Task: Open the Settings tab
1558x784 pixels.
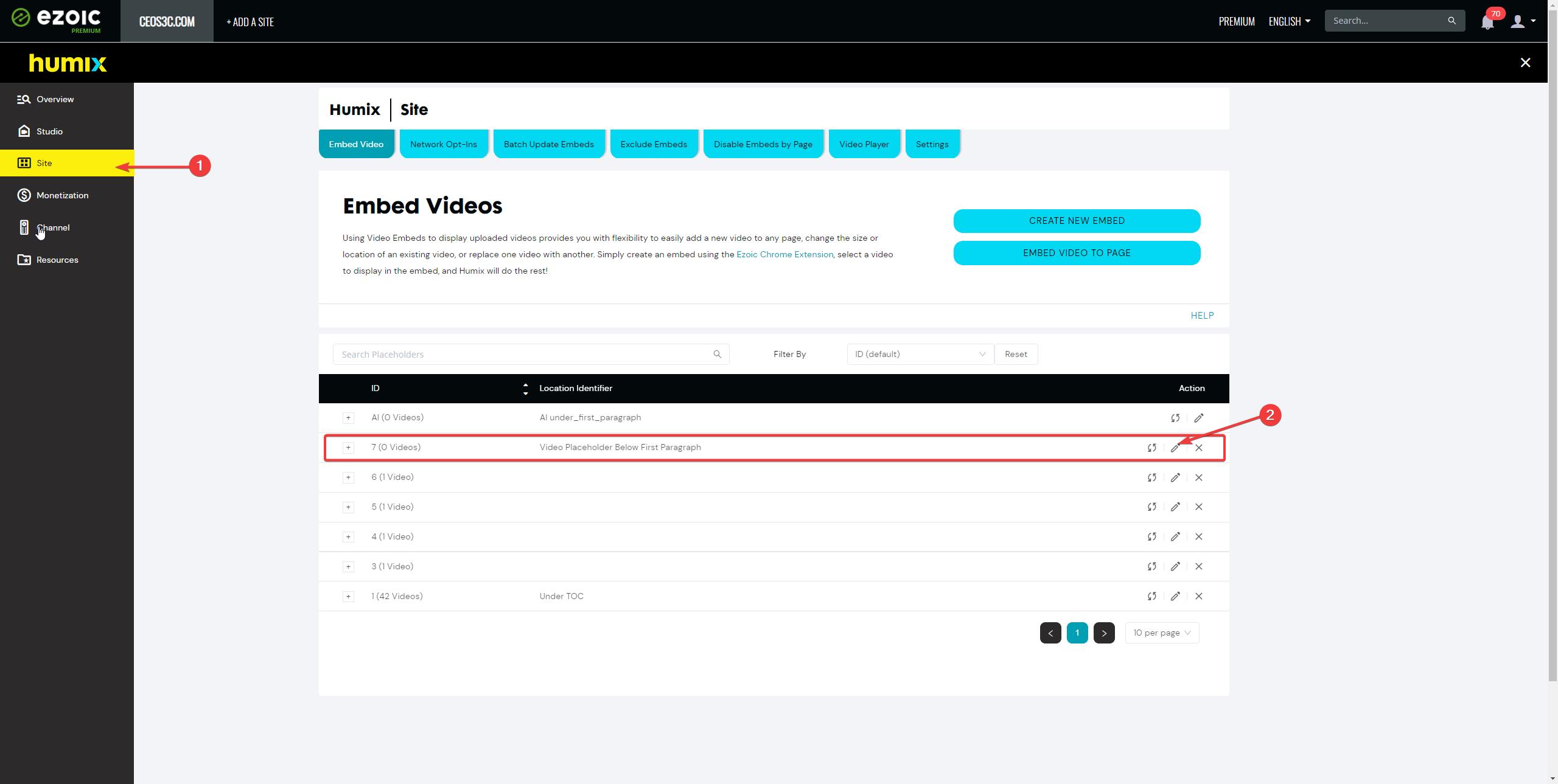Action: click(932, 144)
